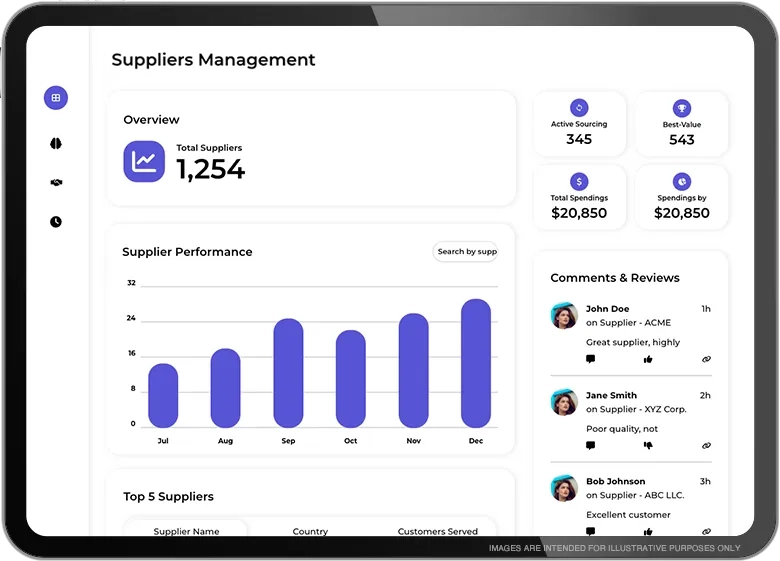Copy link to John Doe's review

[x=706, y=359]
